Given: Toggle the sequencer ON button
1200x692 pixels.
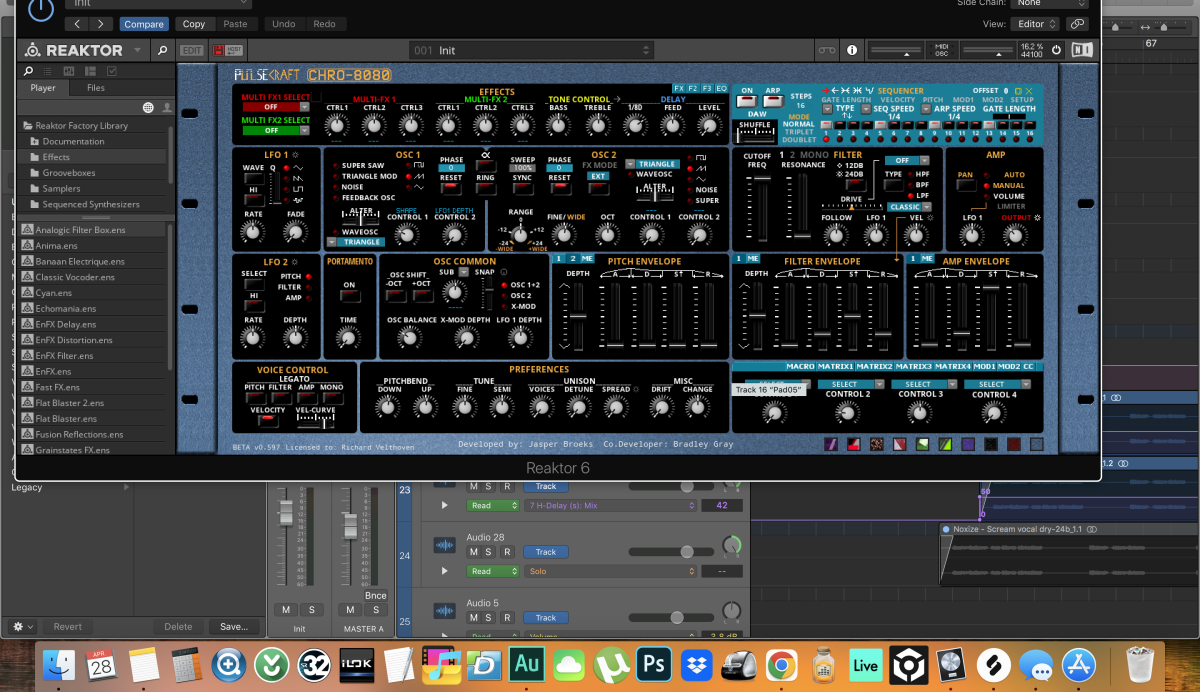Looking at the screenshot, I should point(747,100).
